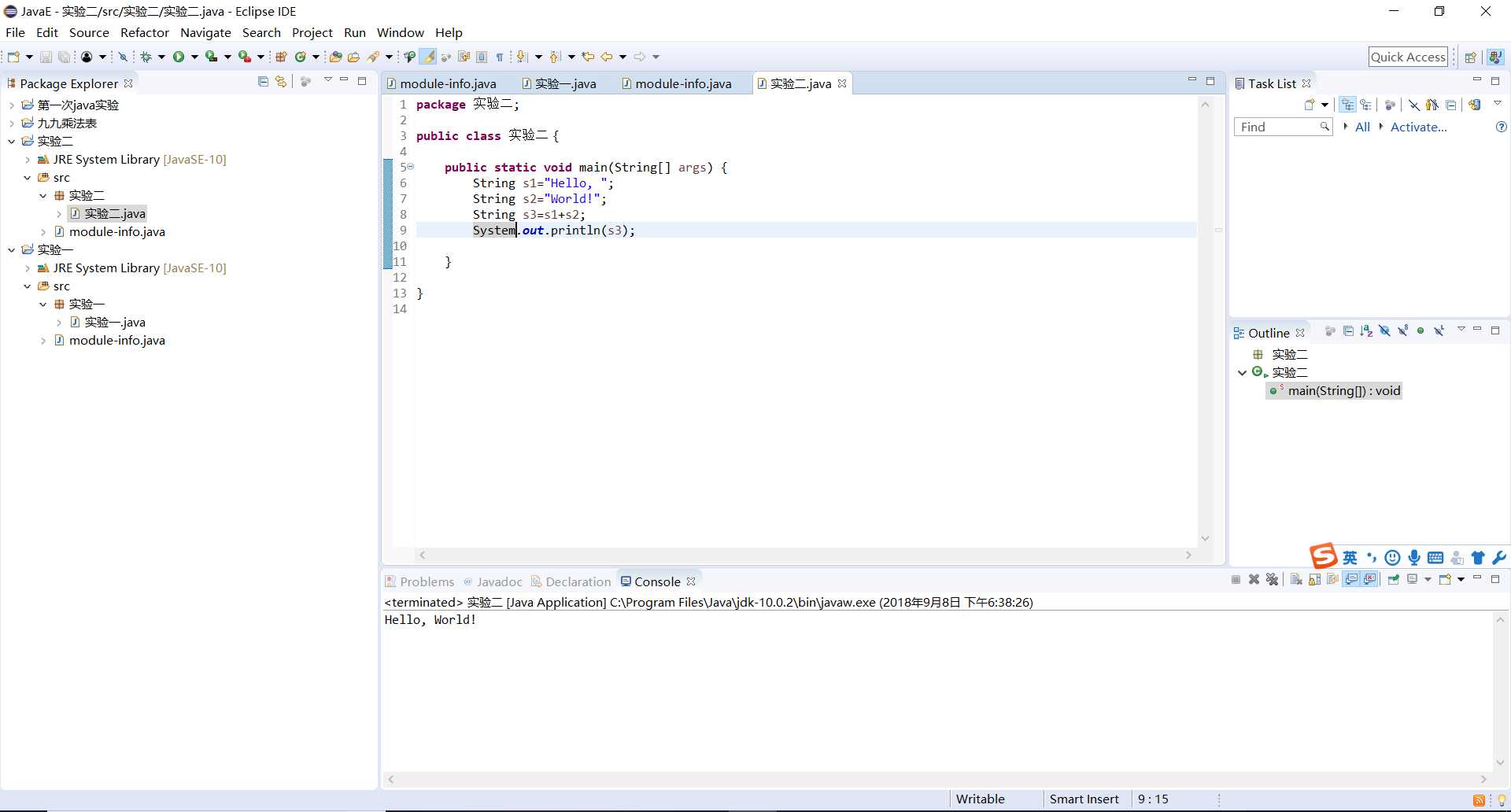
Task: Click the New Task icon in Task List
Action: click(1309, 105)
